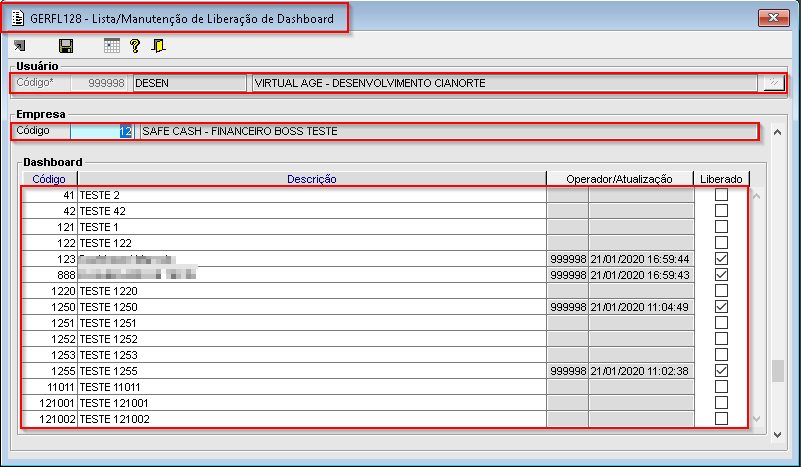Screen dimensions: 801x467
Task: Select the TESTE 121001 description cell
Action: 312,403
